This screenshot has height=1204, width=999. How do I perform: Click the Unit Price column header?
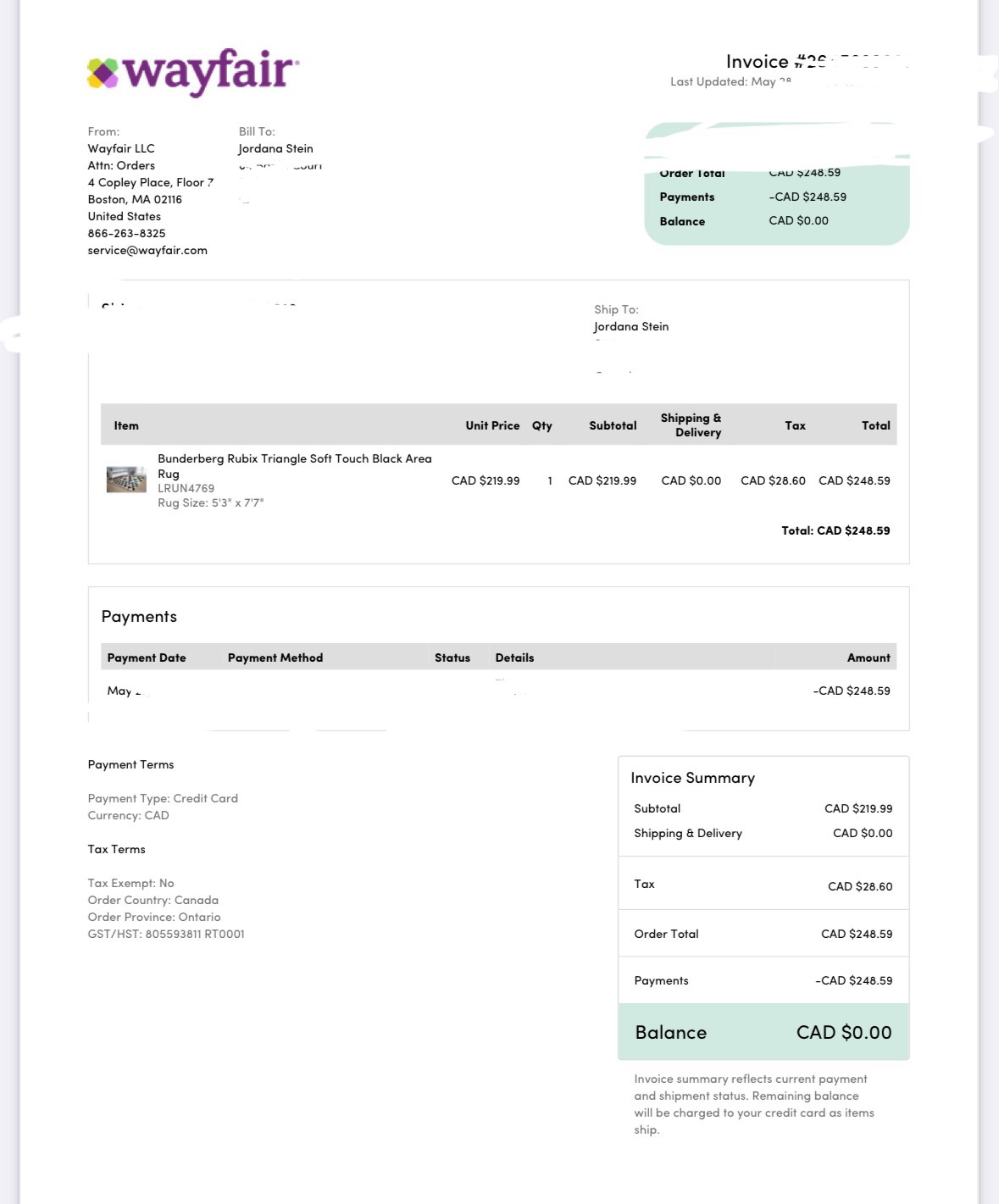pyautogui.click(x=492, y=425)
